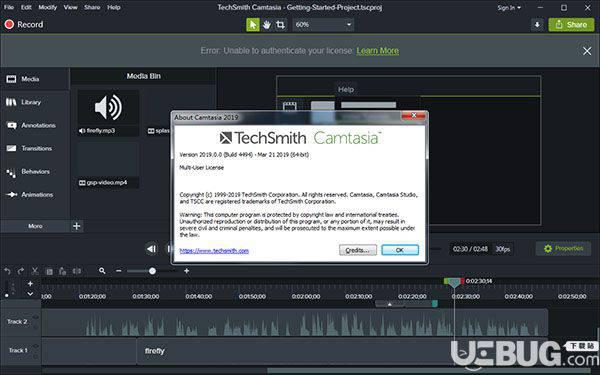Expand the More tools list
The width and height of the screenshot is (600, 375).
[35, 226]
